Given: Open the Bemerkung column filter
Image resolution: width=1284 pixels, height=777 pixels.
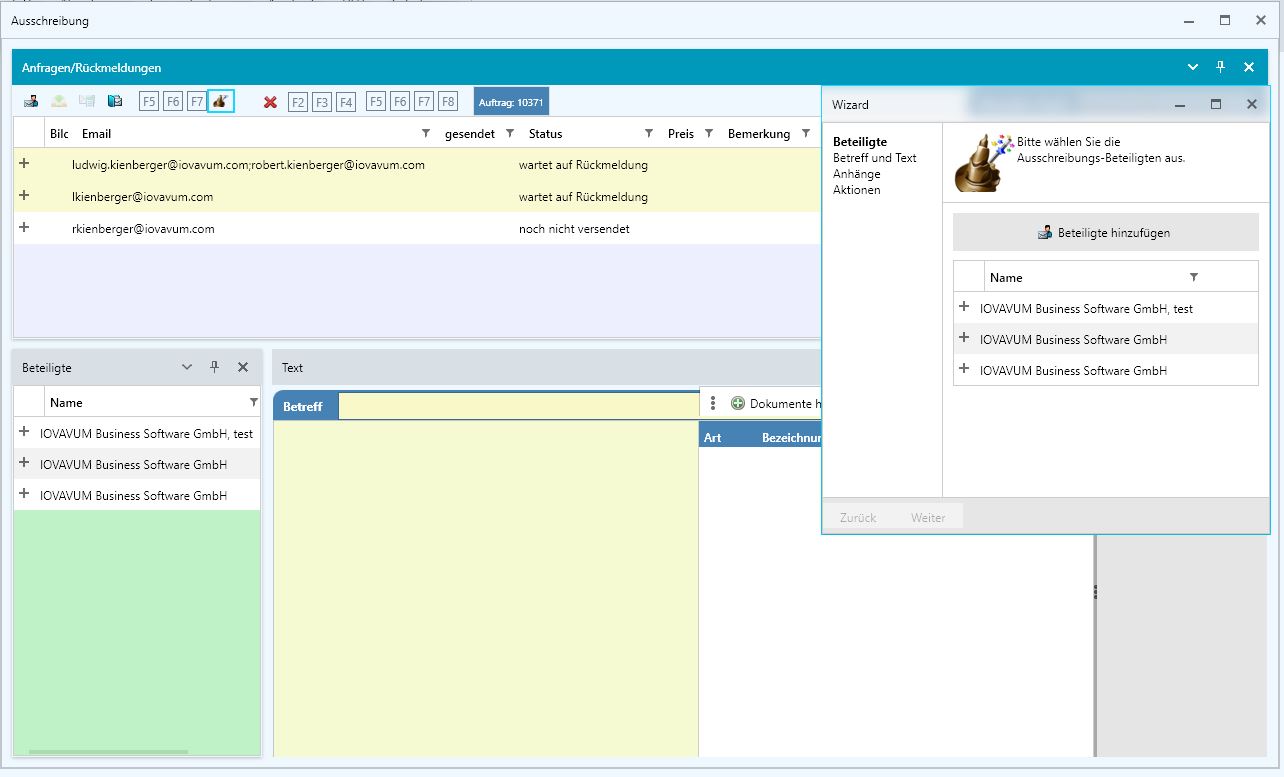Looking at the screenshot, I should point(806,133).
